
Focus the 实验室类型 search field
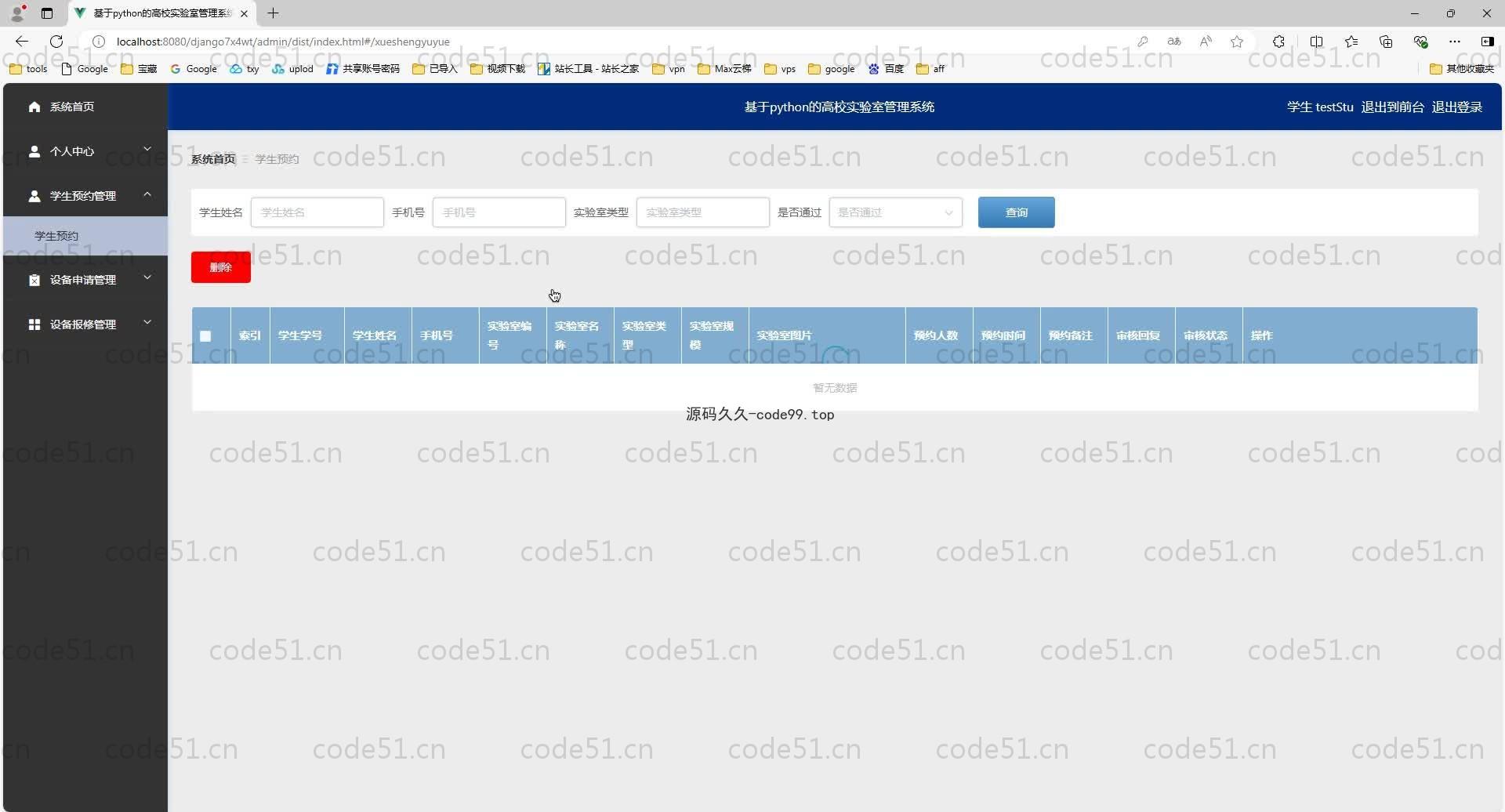coord(702,212)
